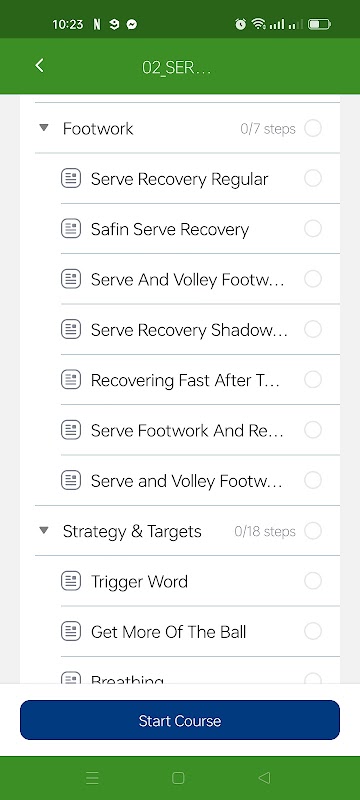Tap Android recent apps menu icon
The height and width of the screenshot is (800, 360).
[x=92, y=778]
